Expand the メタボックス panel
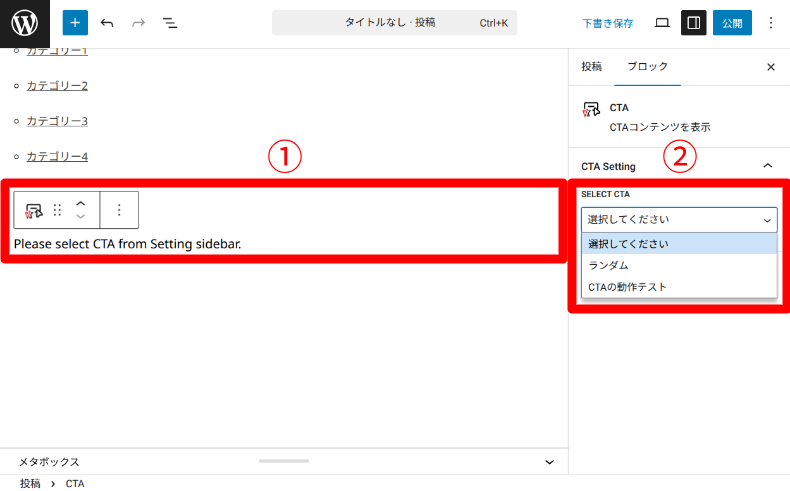 tap(549, 462)
